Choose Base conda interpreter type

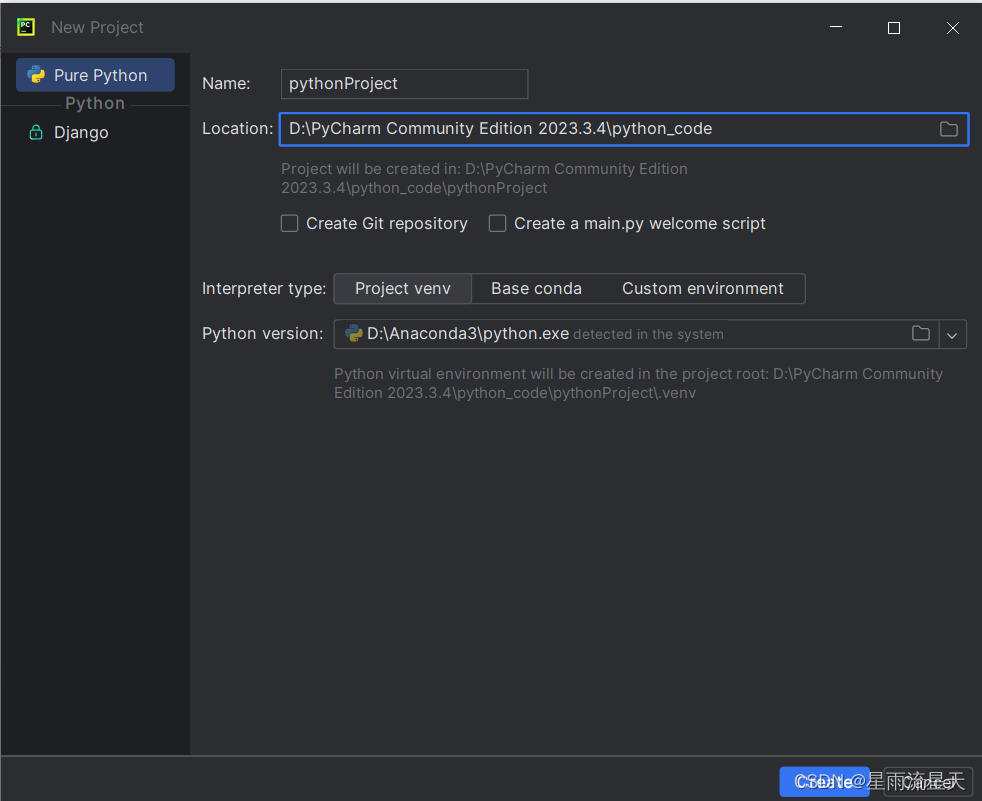tap(536, 289)
